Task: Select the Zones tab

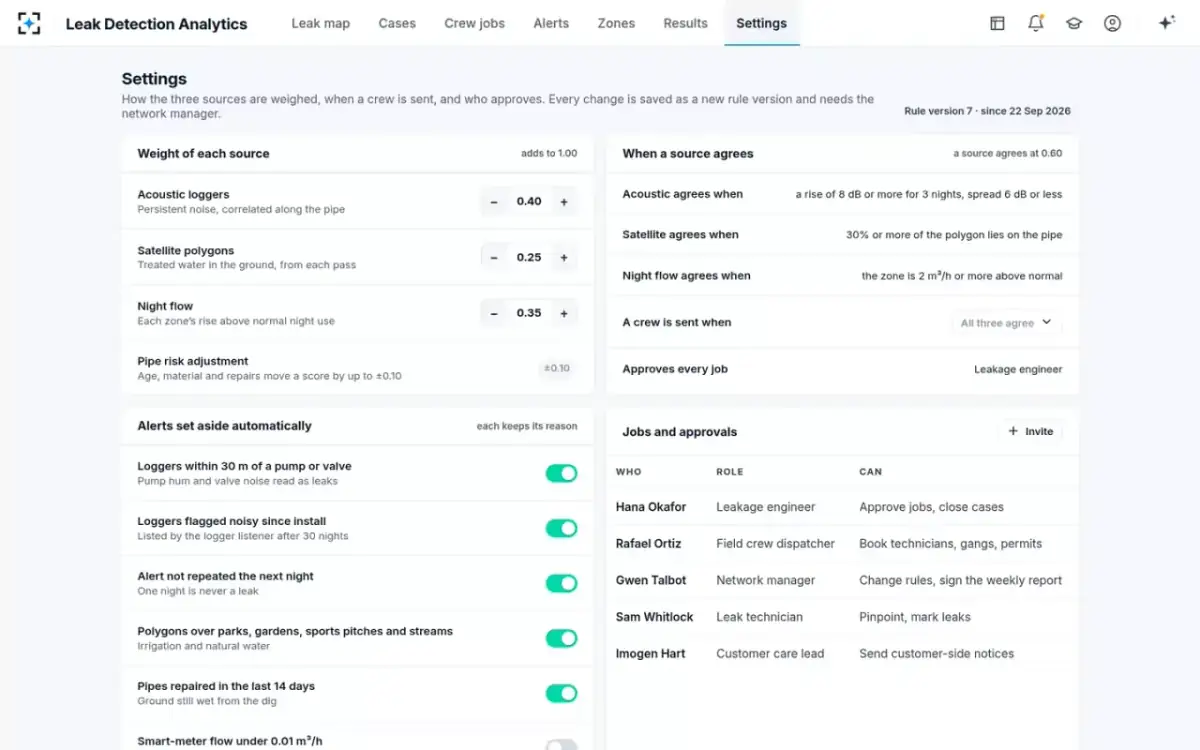Action: coord(616,23)
